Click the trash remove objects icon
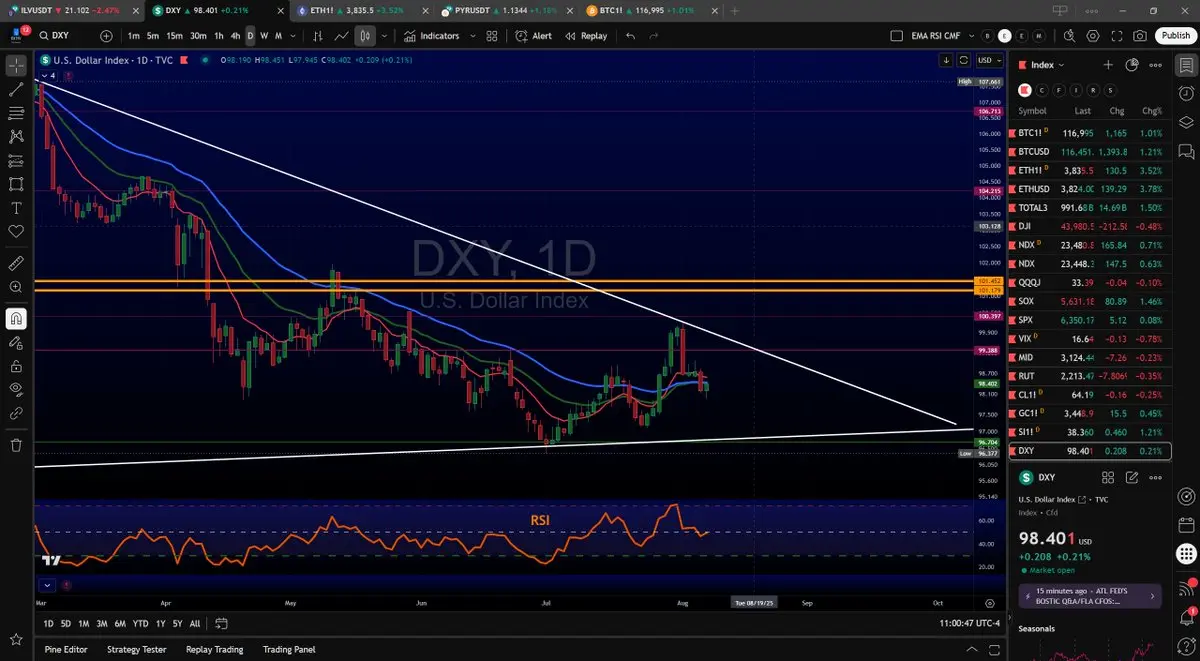The image size is (1200, 661). point(16,445)
